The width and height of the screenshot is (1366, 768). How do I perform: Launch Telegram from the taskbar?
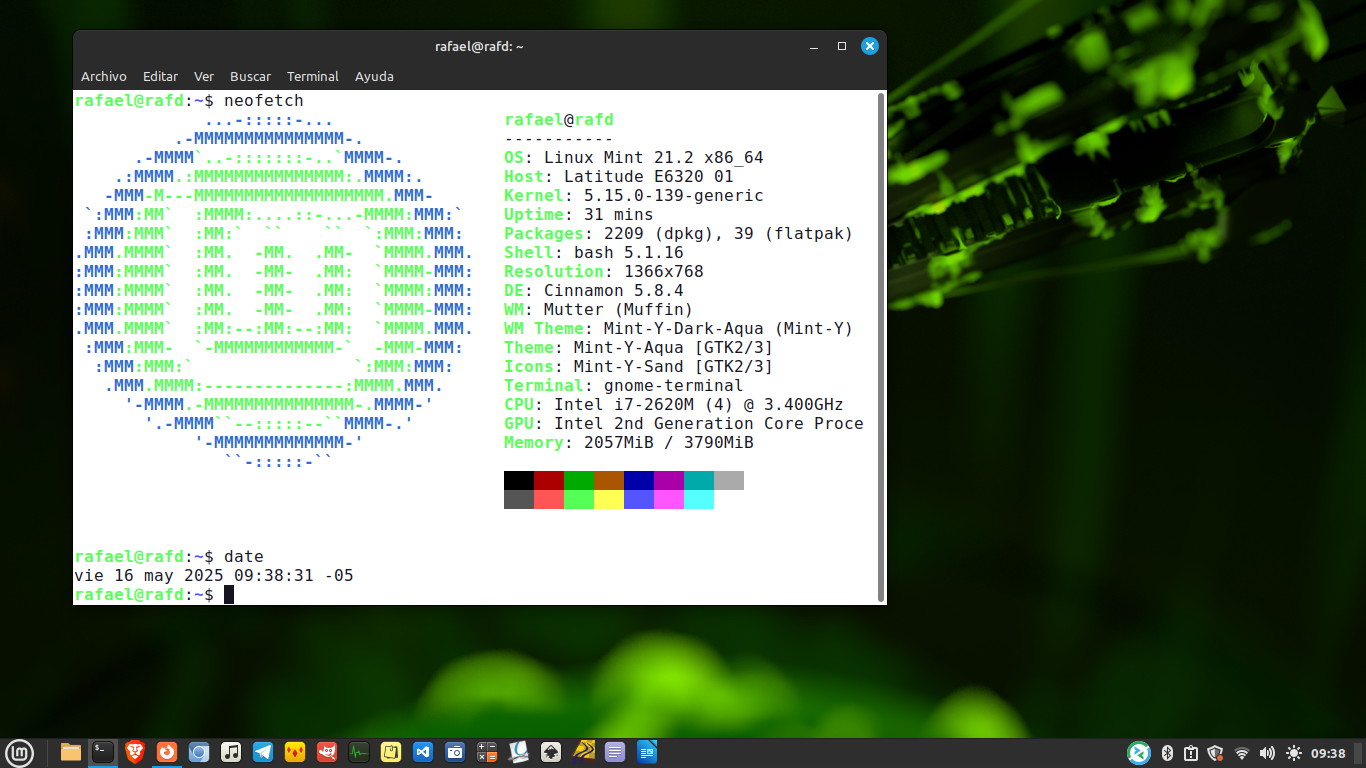[x=263, y=752]
